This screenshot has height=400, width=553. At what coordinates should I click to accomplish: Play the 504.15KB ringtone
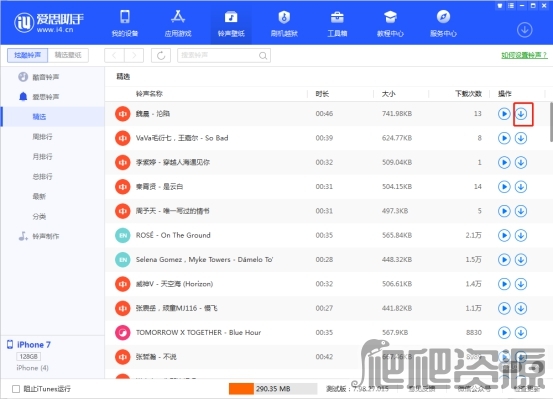(504, 187)
